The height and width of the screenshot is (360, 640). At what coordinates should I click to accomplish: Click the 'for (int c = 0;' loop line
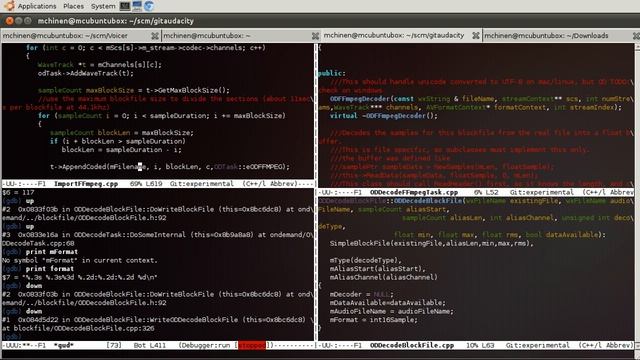[146, 48]
